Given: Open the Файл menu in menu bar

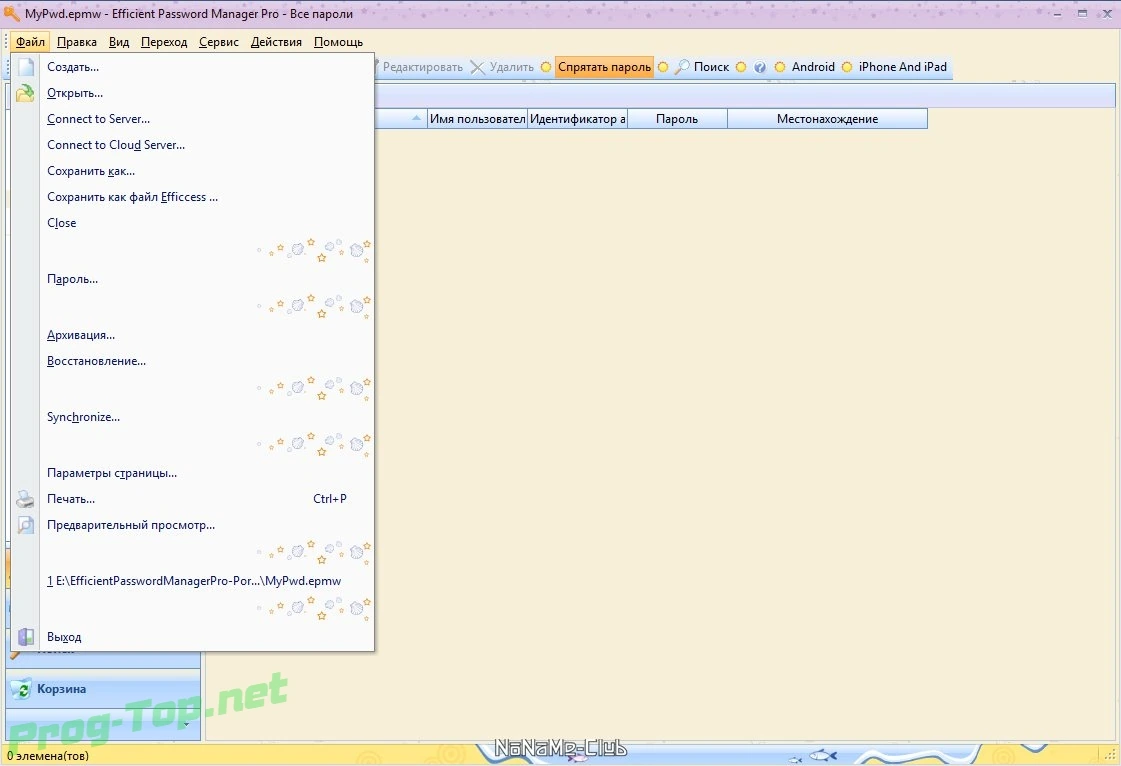Looking at the screenshot, I should click(31, 42).
